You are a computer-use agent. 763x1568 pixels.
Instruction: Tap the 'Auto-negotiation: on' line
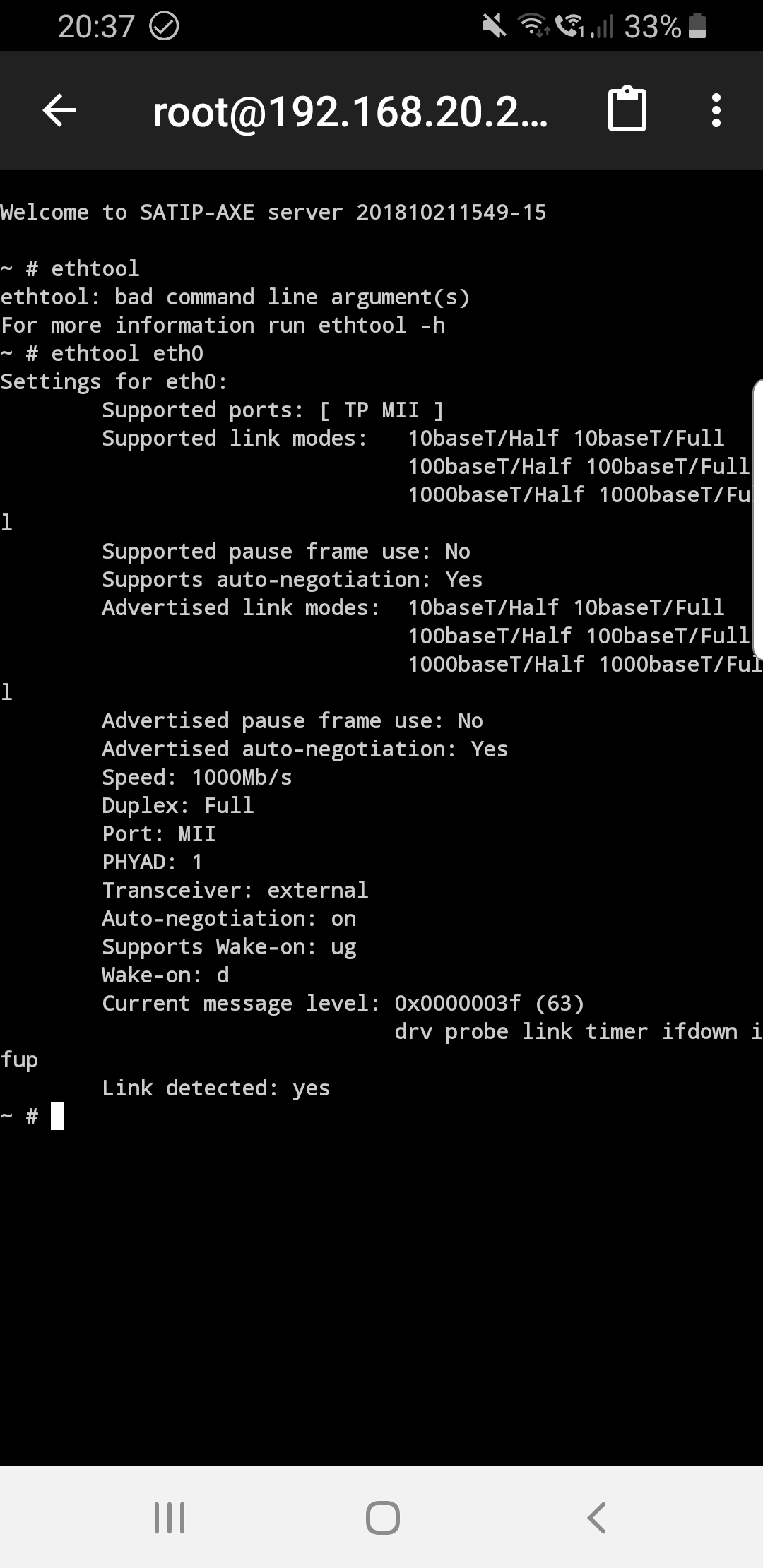pyautogui.click(x=229, y=918)
